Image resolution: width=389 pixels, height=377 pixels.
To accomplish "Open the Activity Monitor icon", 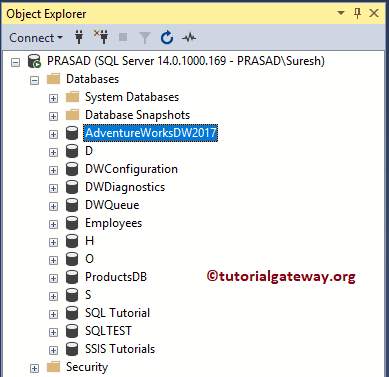I will [x=189, y=38].
